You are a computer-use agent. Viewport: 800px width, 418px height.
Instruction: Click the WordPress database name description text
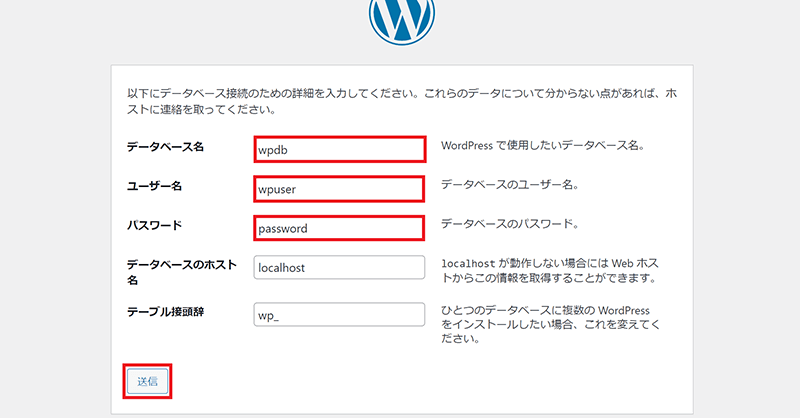[x=542, y=146]
